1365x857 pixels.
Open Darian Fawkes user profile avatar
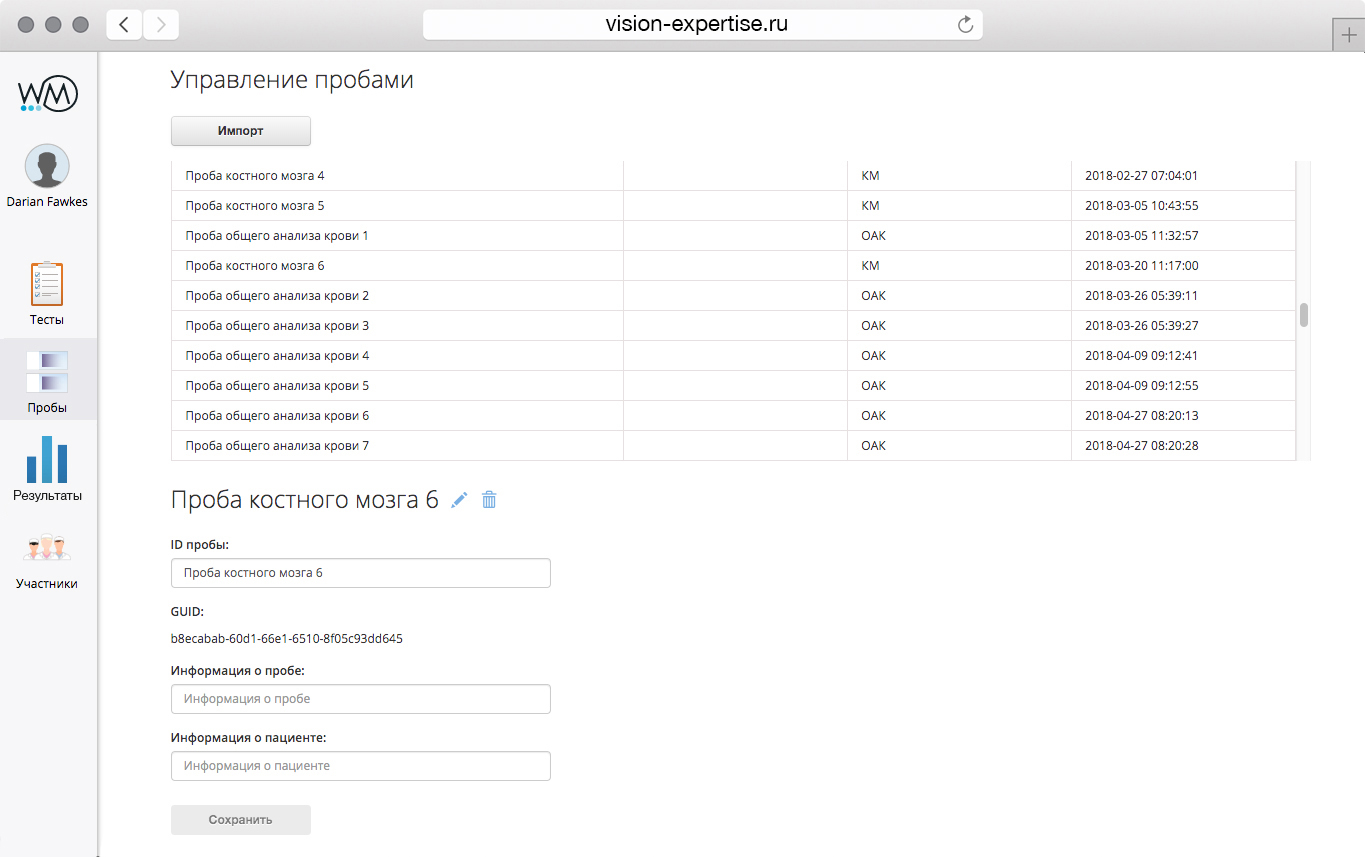tap(47, 166)
